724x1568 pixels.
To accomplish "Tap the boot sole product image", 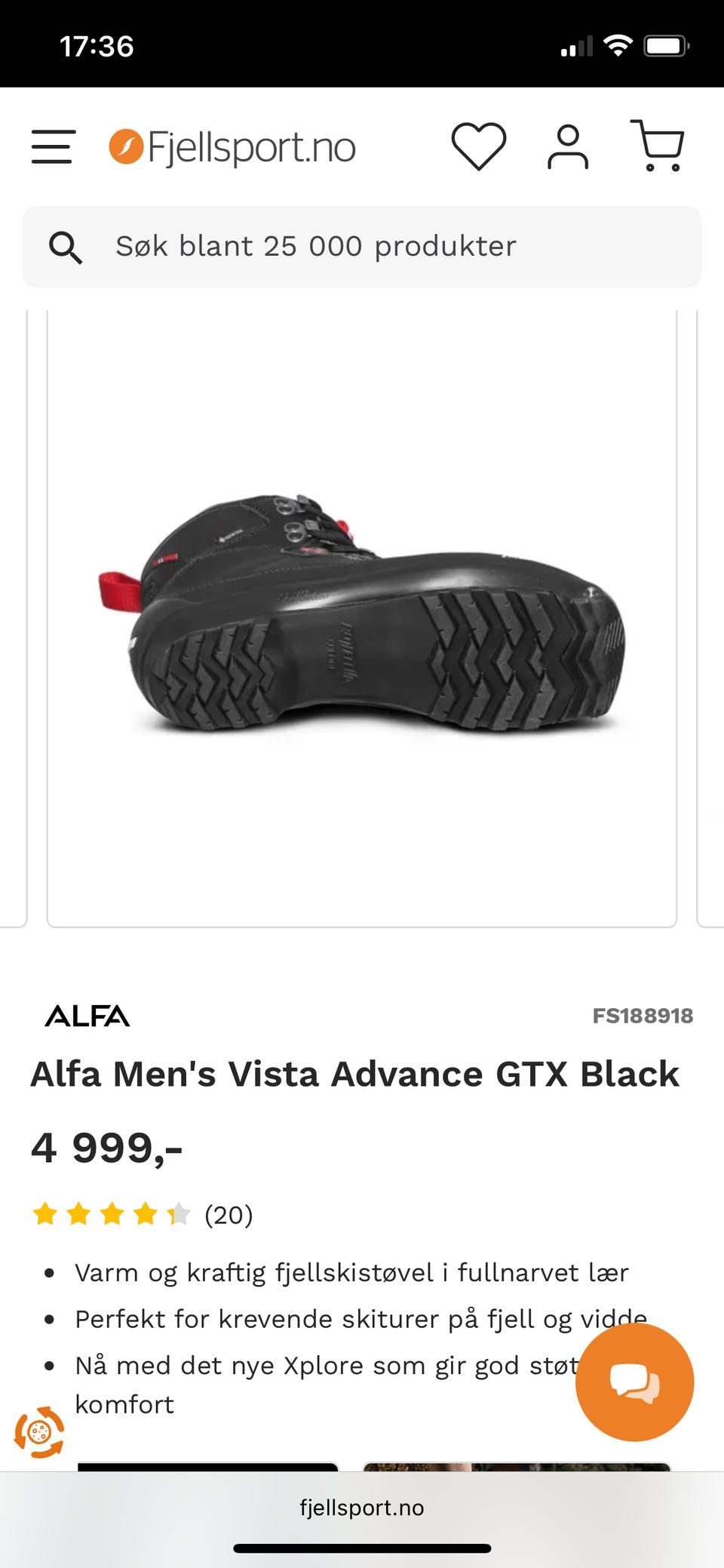I will tap(362, 615).
